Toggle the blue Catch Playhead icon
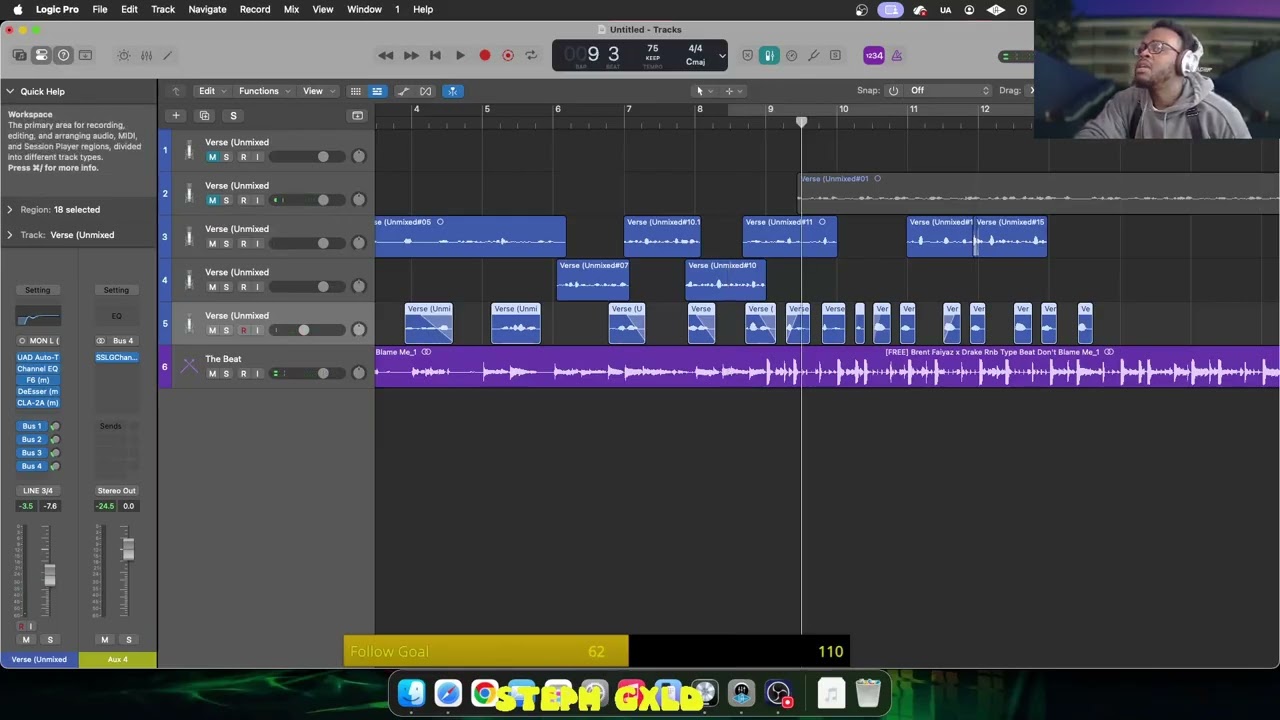Viewport: 1280px width, 720px height. [452, 91]
